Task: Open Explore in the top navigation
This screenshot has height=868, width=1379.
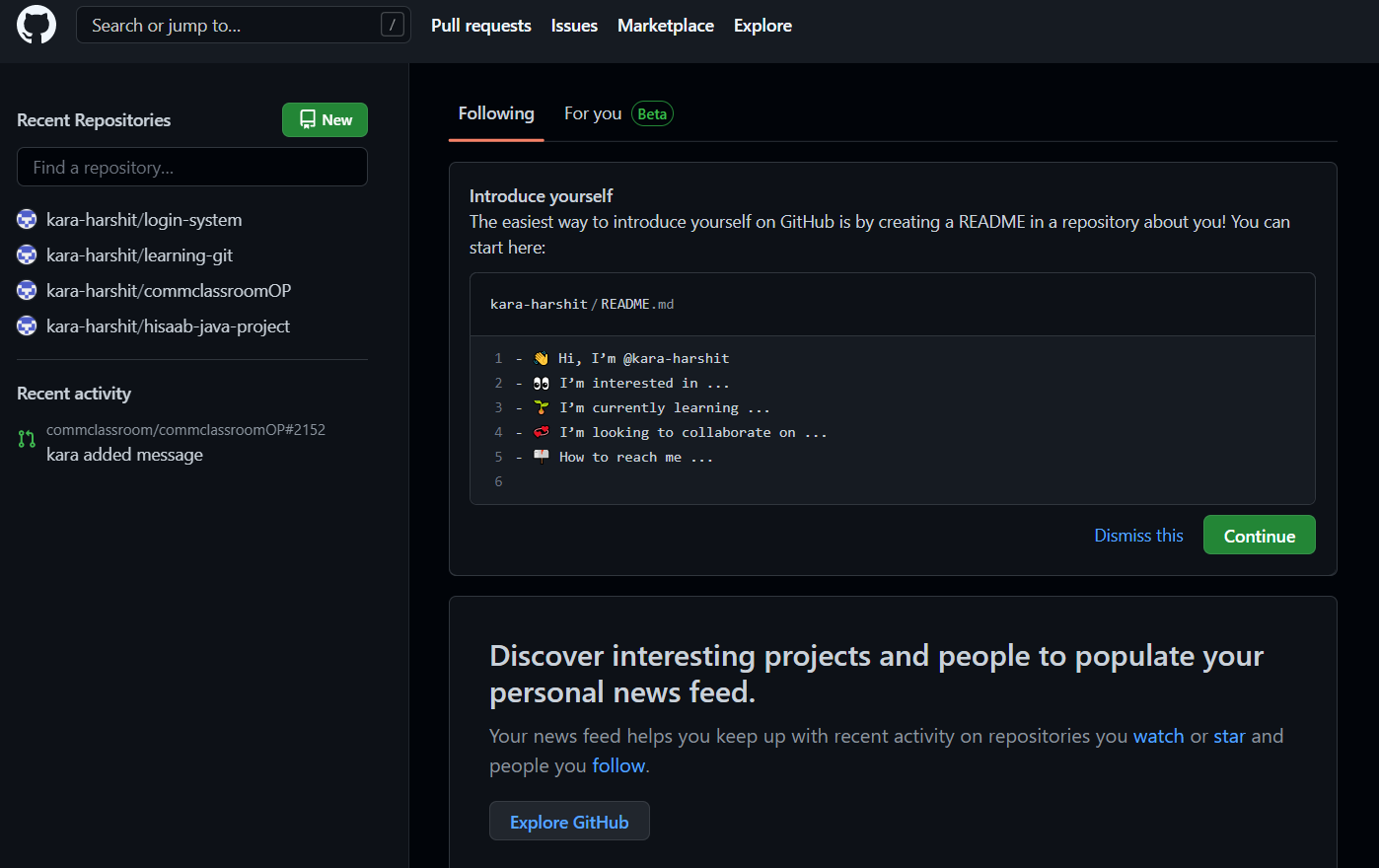Action: (762, 26)
